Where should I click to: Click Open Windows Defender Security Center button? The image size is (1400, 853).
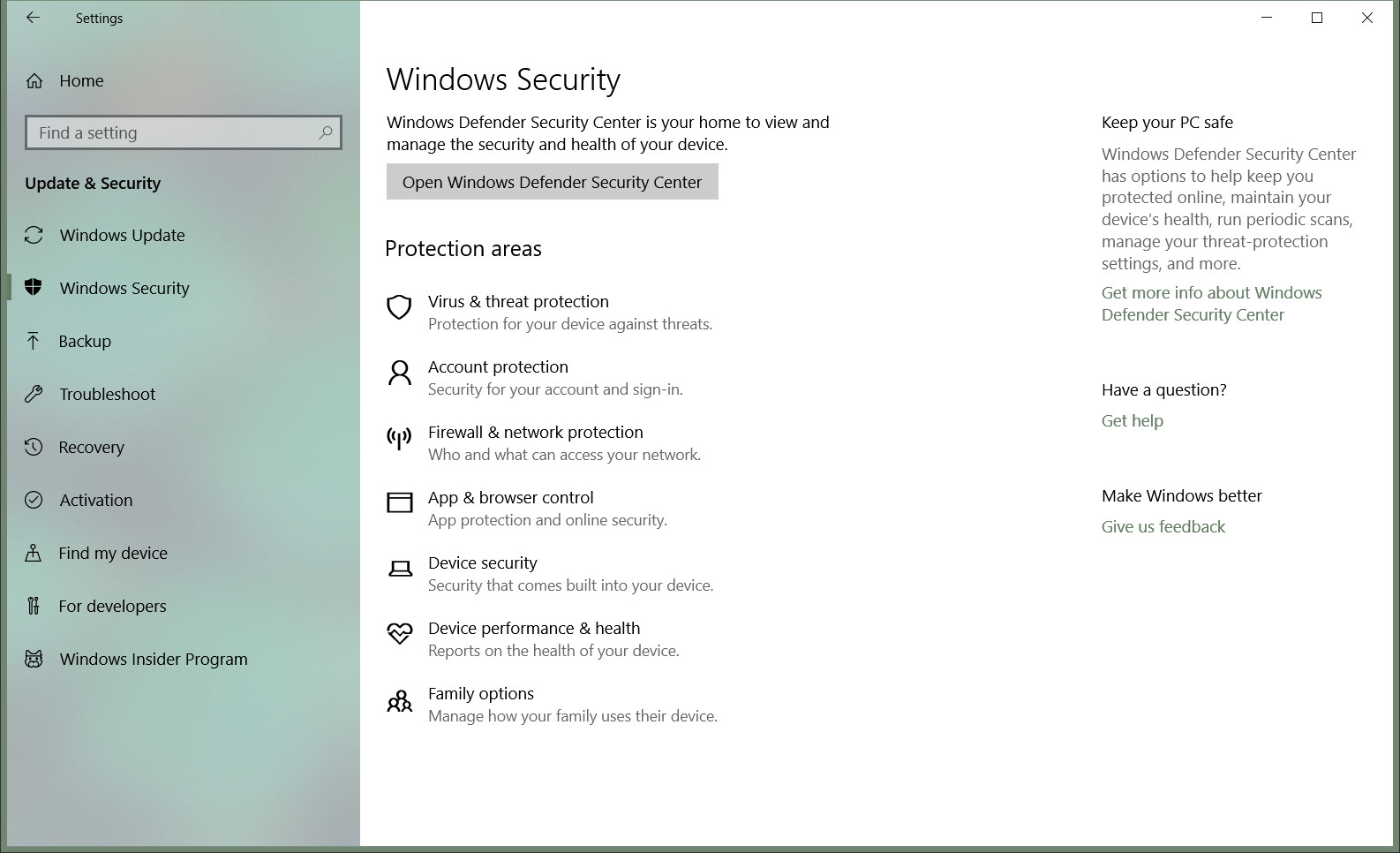[x=552, y=182]
